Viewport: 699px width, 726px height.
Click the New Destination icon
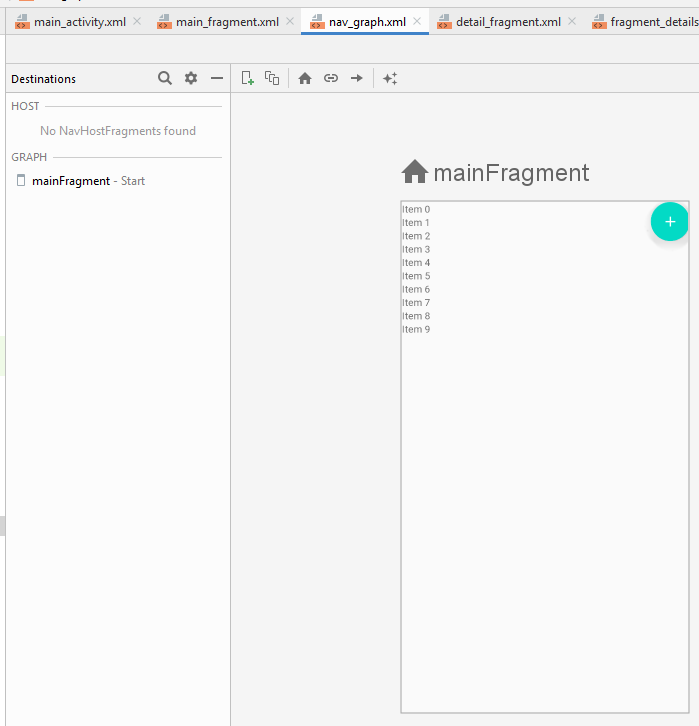pos(248,78)
